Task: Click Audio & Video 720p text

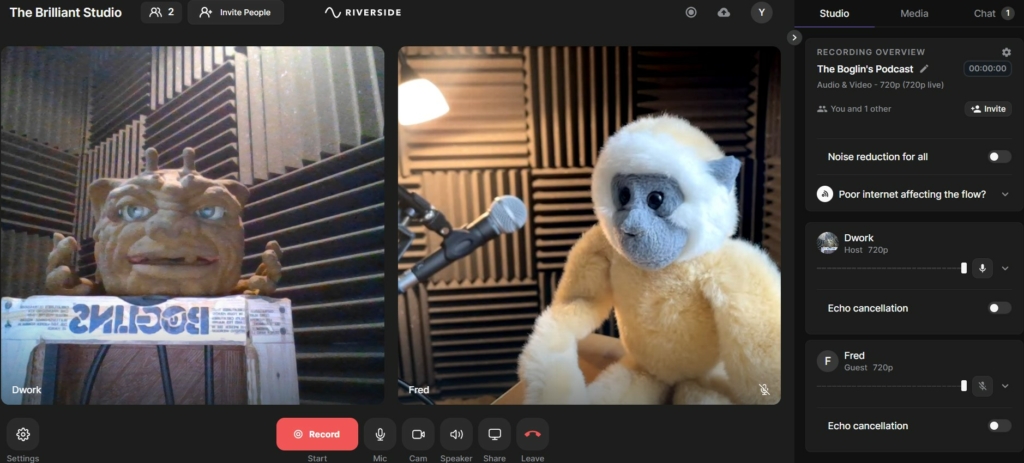Action: [x=880, y=85]
